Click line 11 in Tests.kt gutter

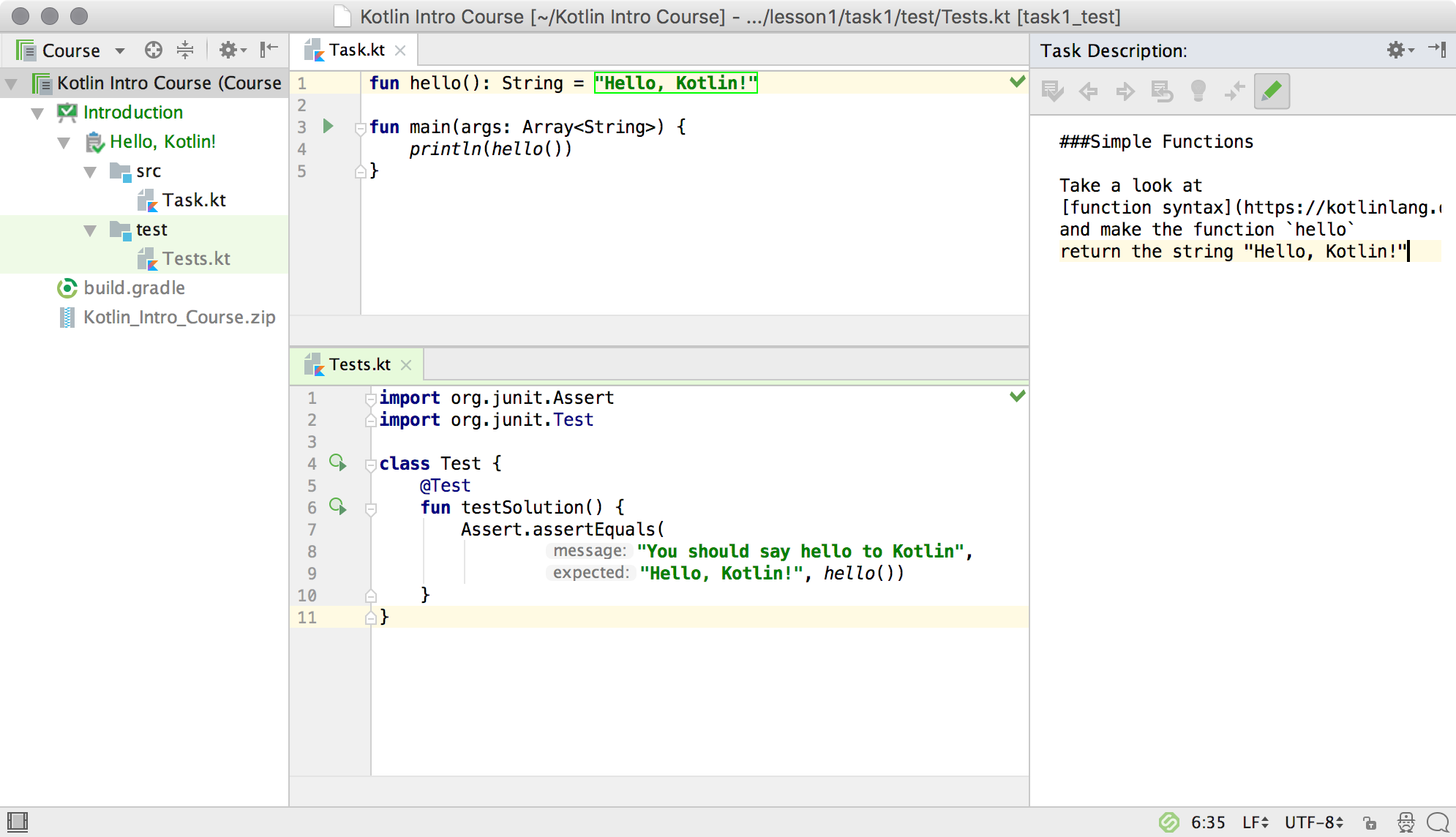tap(307, 618)
